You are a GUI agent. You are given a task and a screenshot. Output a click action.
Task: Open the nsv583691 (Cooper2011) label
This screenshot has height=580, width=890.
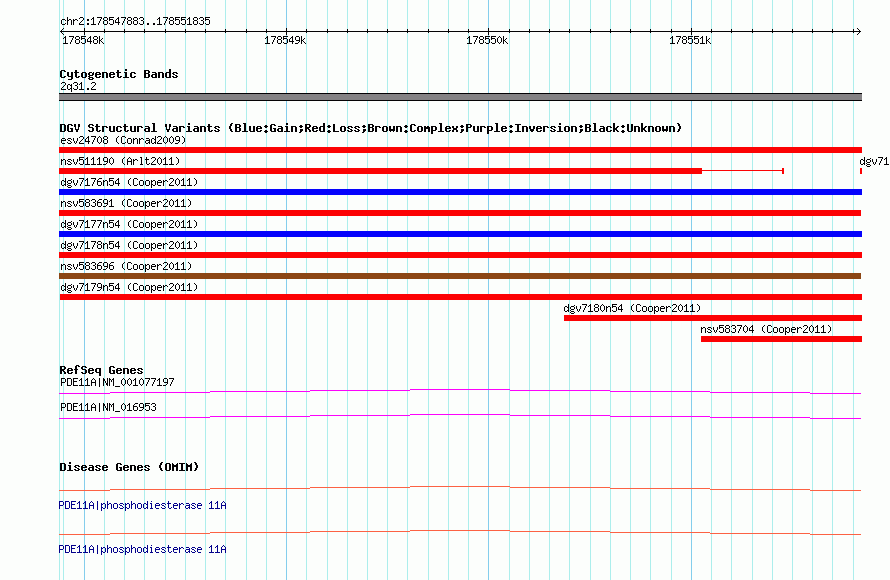coord(126,203)
